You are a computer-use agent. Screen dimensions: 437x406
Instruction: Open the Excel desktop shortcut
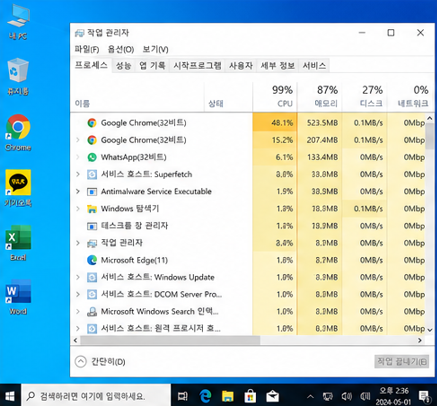18,243
